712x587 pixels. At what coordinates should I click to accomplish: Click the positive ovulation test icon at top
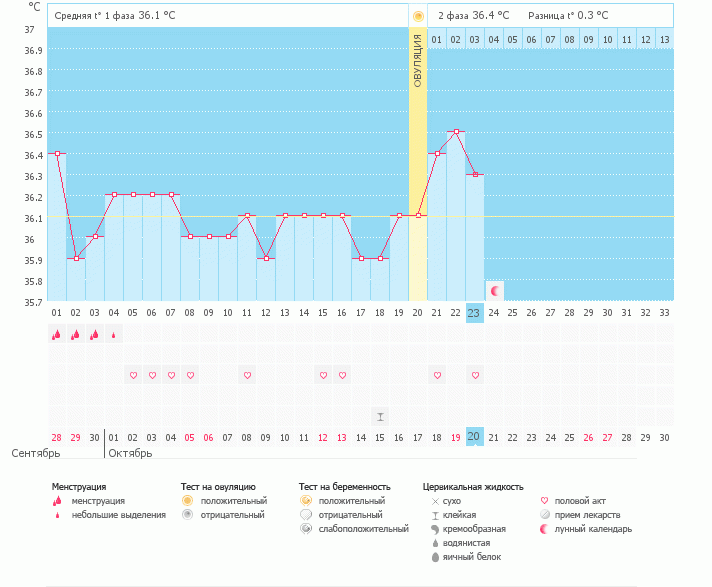(418, 16)
